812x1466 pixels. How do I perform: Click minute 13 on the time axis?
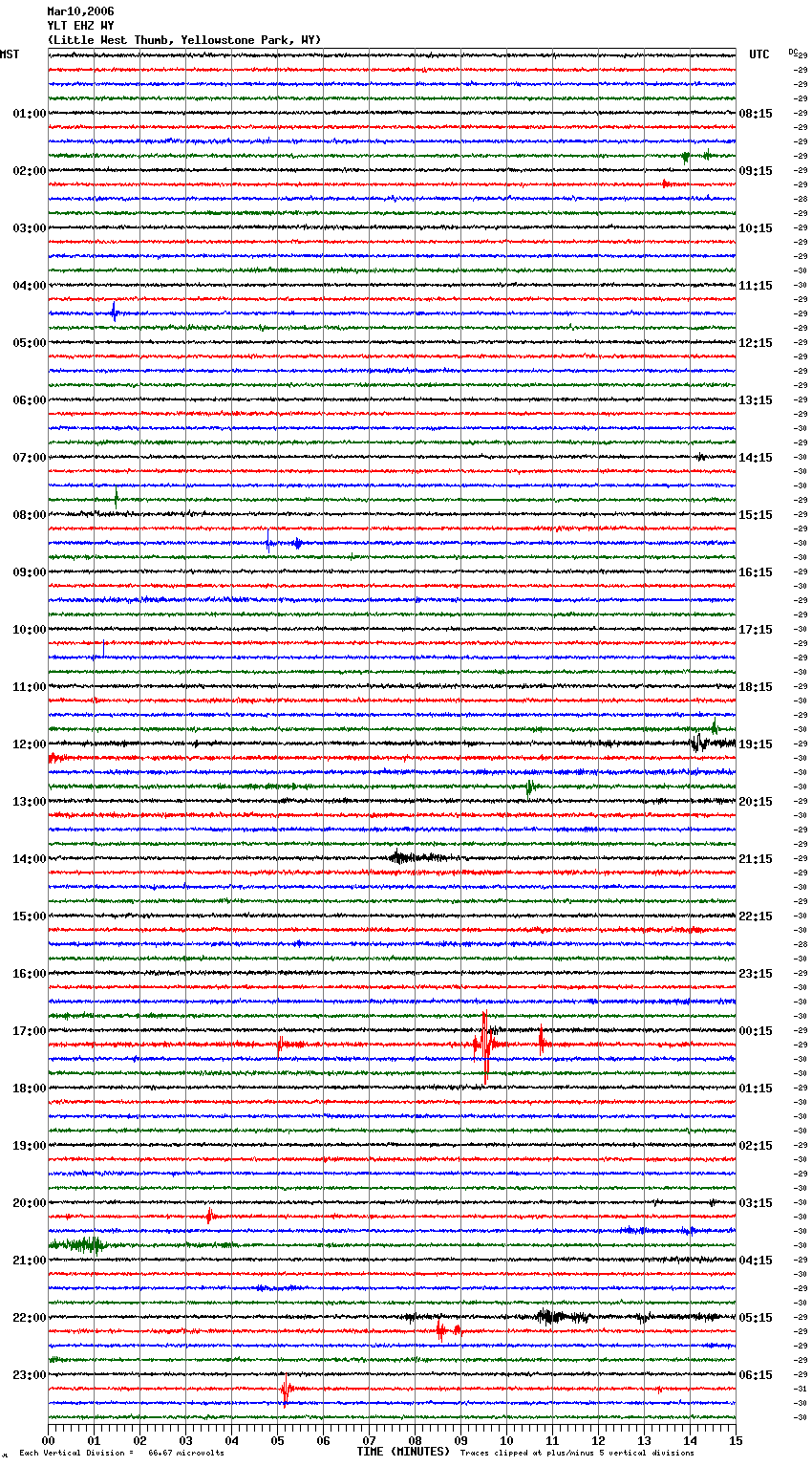tap(644, 1440)
